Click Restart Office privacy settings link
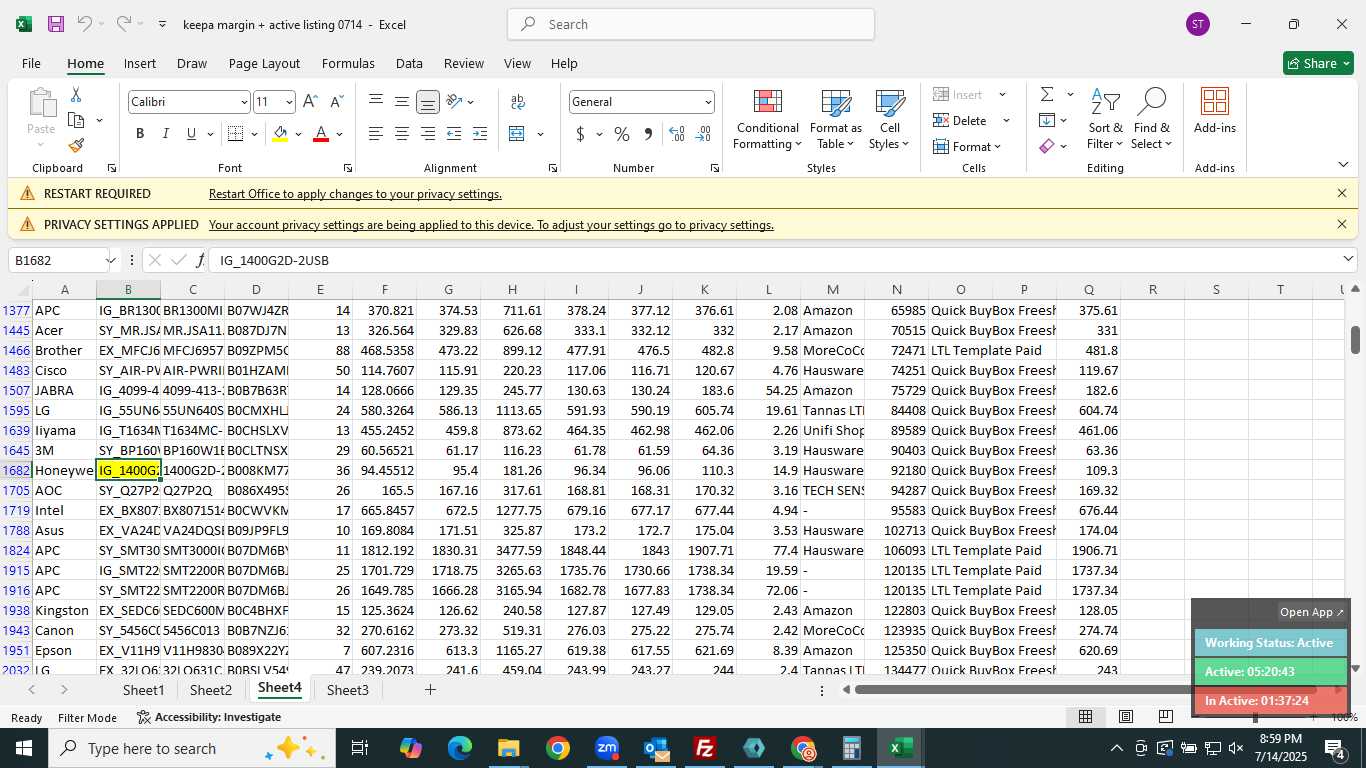This screenshot has height=768, width=1366. pyautogui.click(x=355, y=194)
